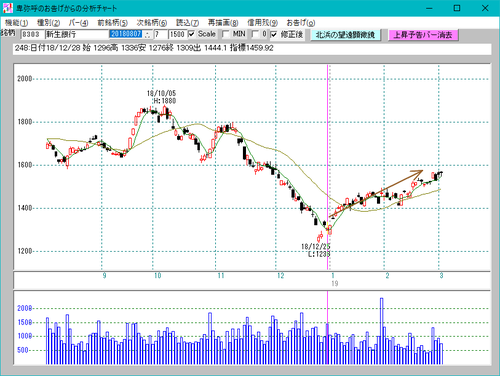
Task: Click the spinner next to date field
Action: [x=148, y=34]
